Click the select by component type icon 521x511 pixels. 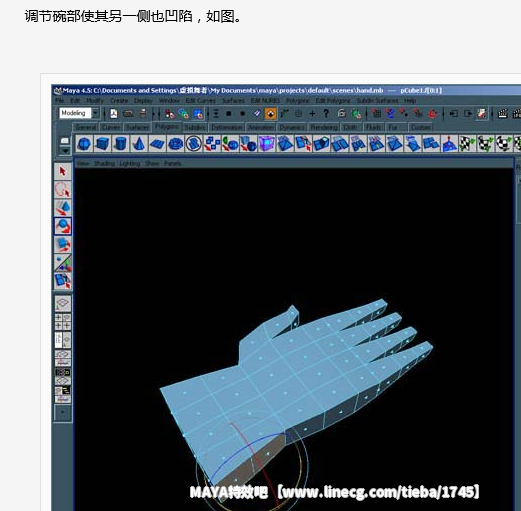point(198,114)
